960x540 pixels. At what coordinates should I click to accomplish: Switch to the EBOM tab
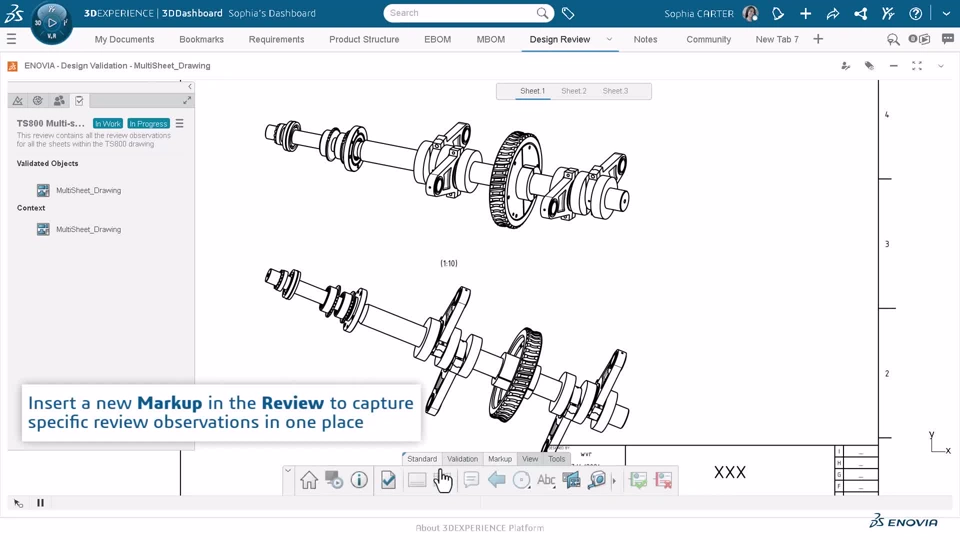438,39
